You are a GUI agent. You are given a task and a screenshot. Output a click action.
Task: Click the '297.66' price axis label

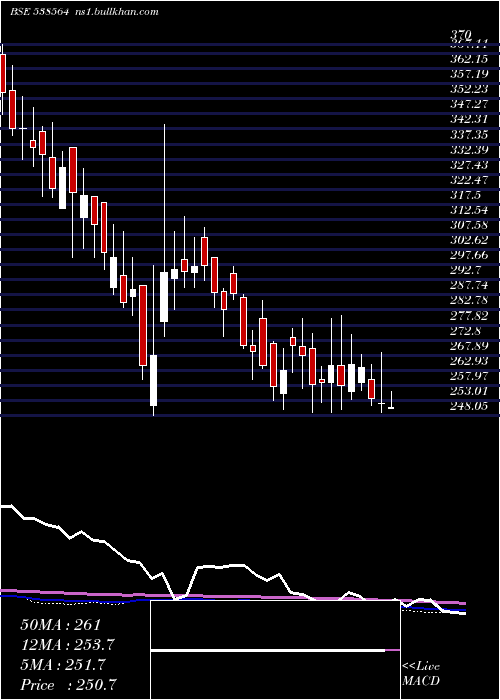tap(469, 255)
